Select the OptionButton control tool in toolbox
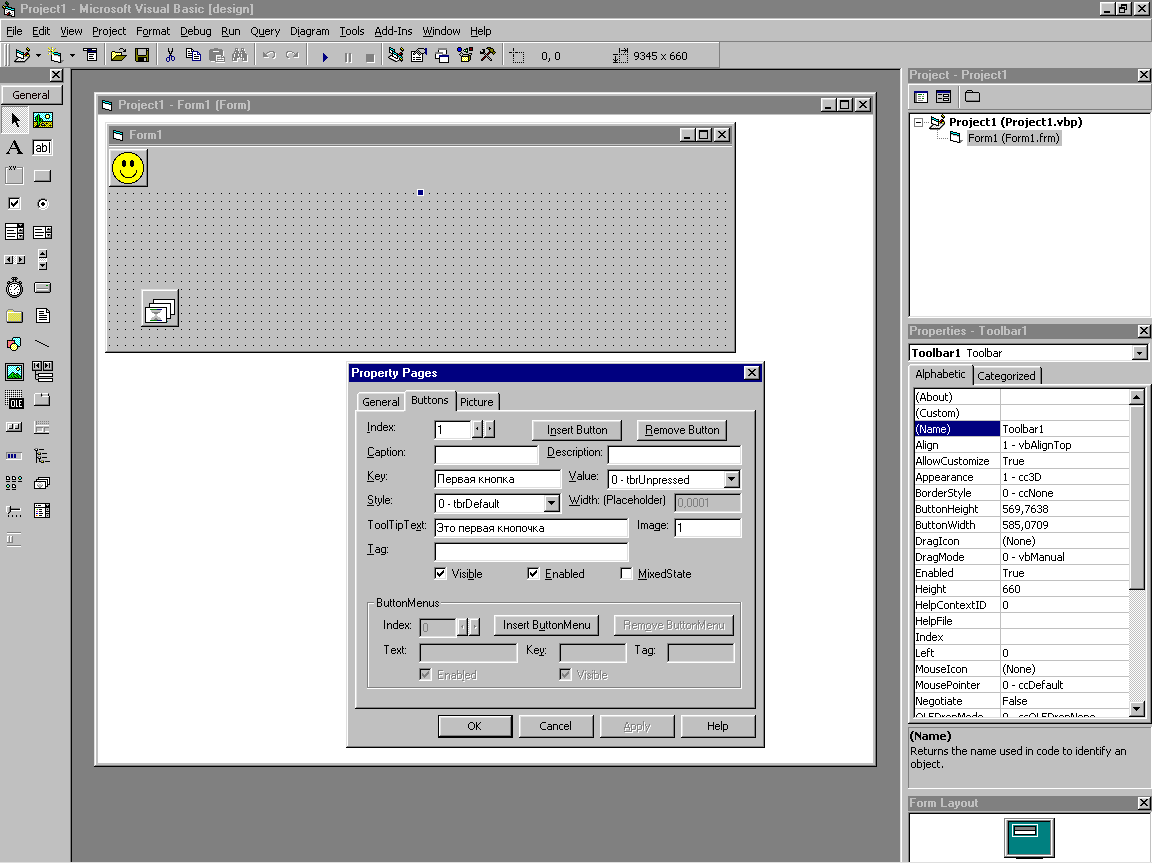The width and height of the screenshot is (1152, 864). [x=43, y=204]
